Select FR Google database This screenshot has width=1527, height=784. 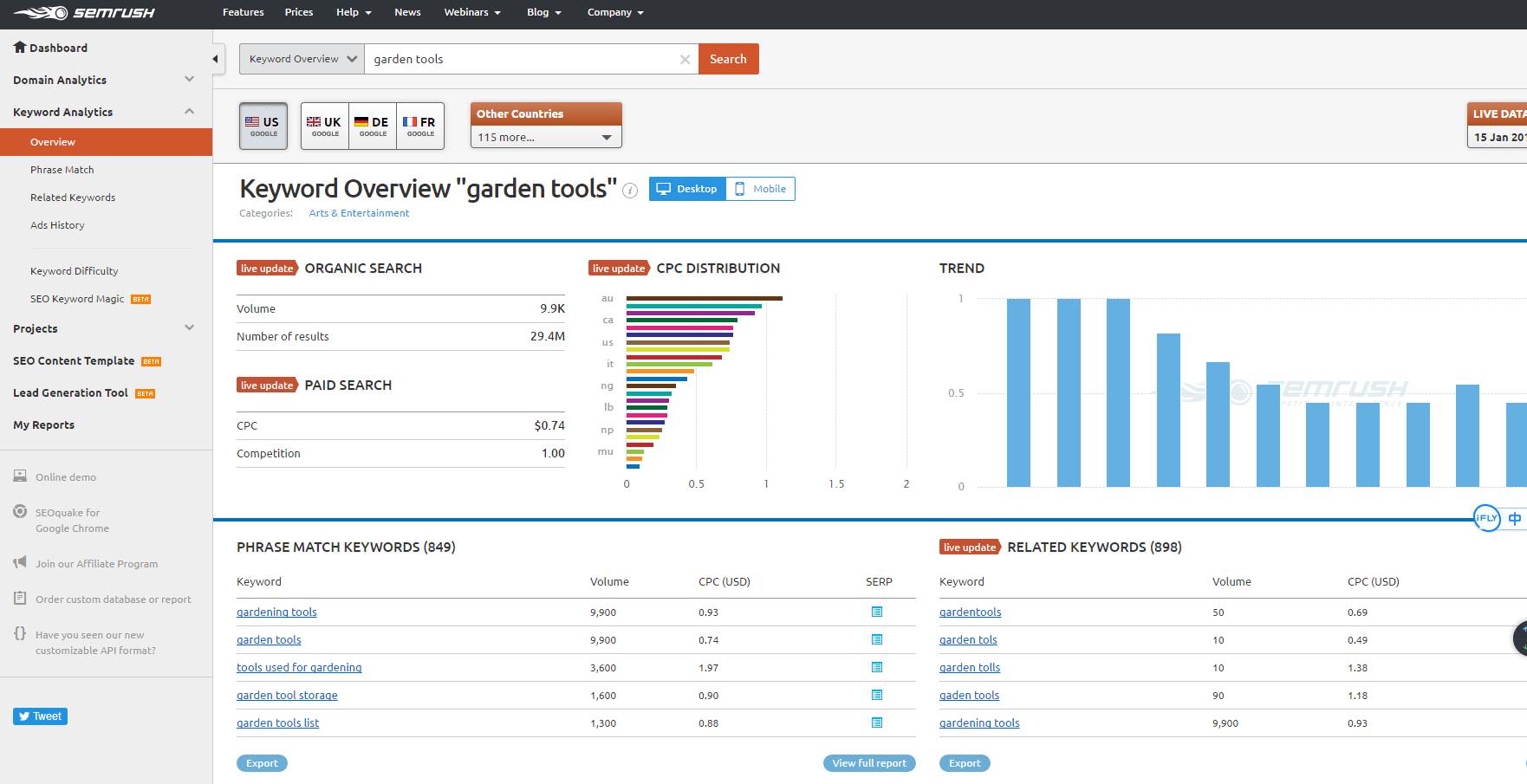point(420,126)
